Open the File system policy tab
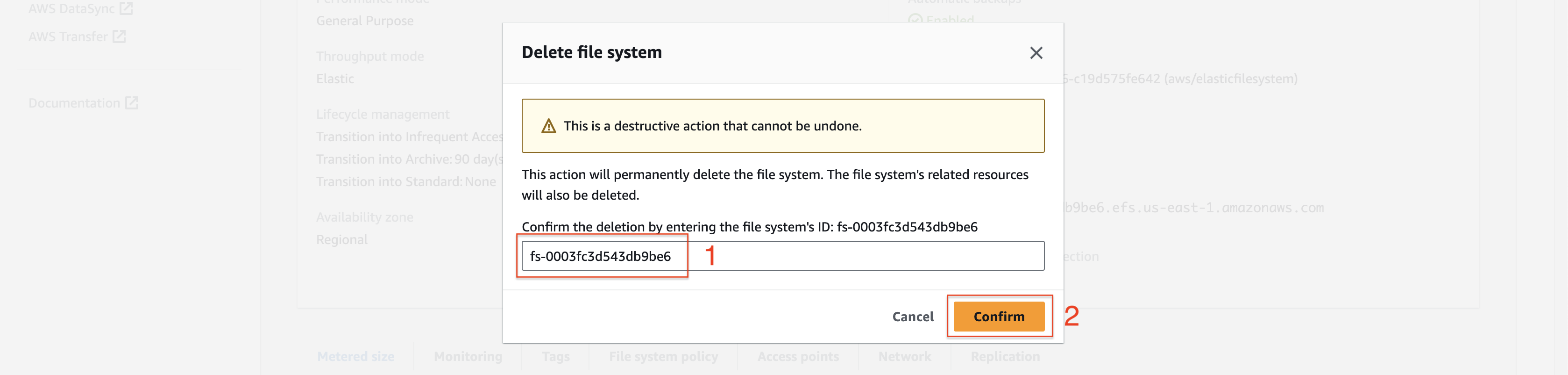Image resolution: width=1568 pixels, height=375 pixels. point(663,357)
